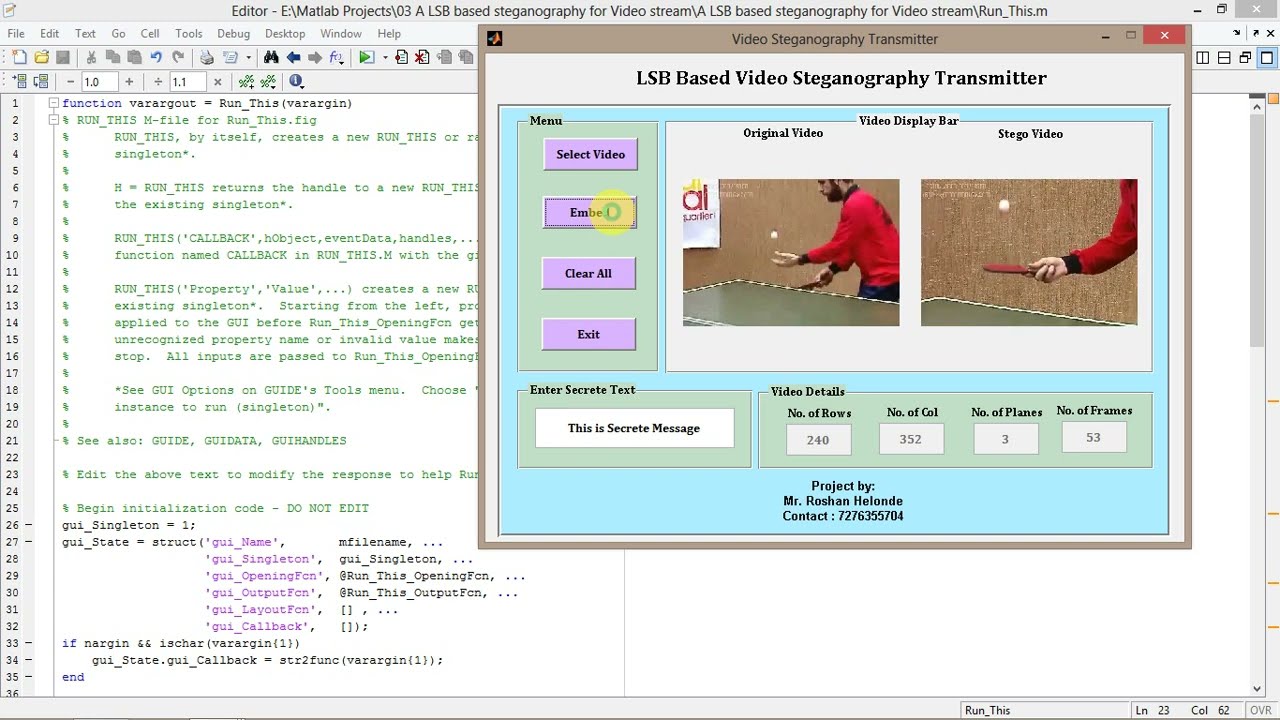Image resolution: width=1280 pixels, height=720 pixels.
Task: Copy selection using the toolbar copy icon
Action: pyautogui.click(x=112, y=57)
